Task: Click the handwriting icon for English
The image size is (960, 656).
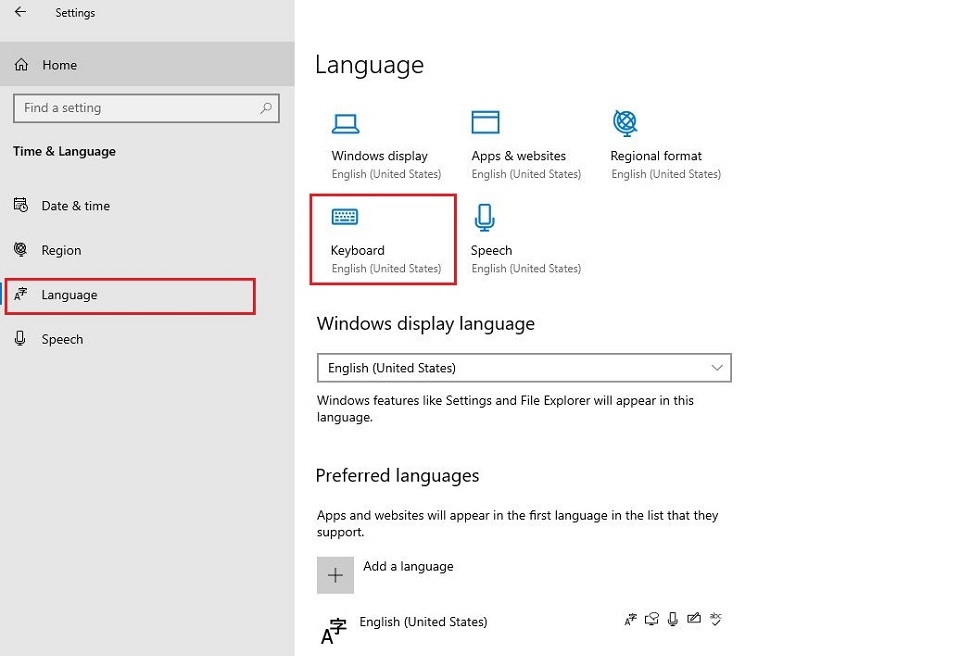Action: click(x=694, y=620)
